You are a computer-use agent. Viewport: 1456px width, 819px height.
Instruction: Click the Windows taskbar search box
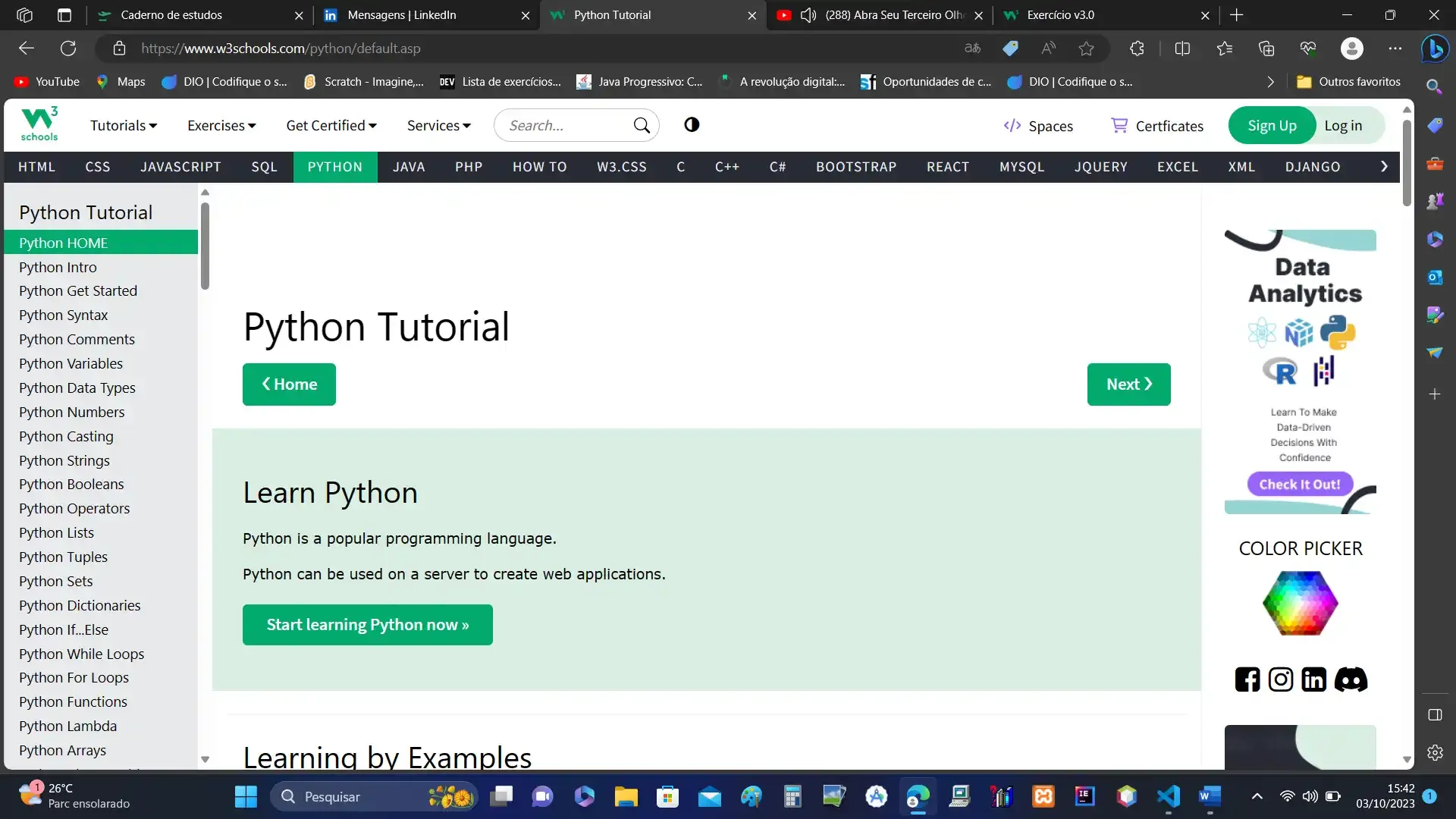(x=373, y=796)
